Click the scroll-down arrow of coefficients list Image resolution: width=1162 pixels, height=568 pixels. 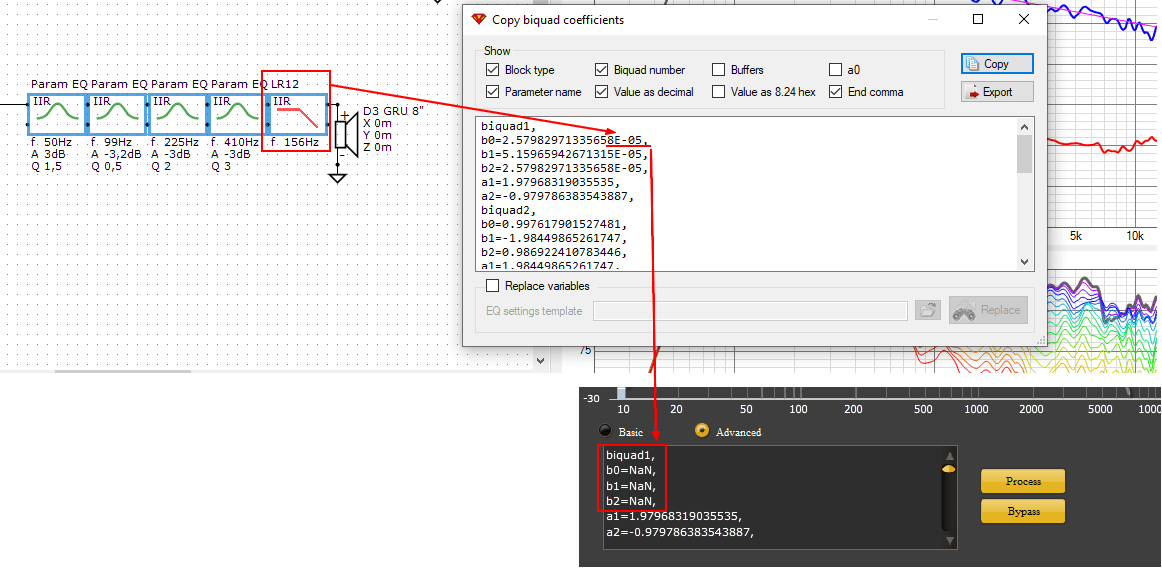coord(1024,262)
